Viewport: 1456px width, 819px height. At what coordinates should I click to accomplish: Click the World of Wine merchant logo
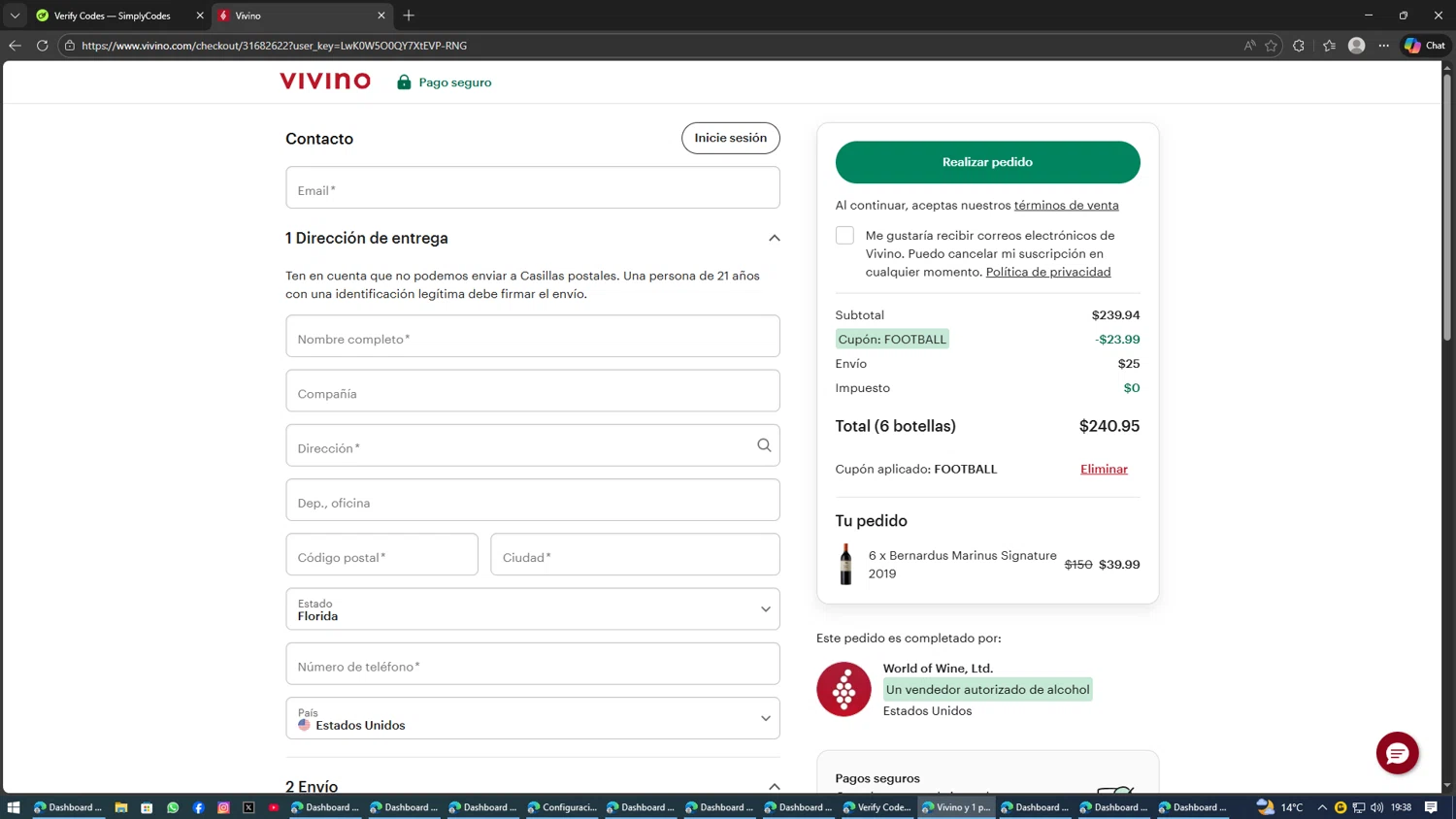(x=844, y=689)
